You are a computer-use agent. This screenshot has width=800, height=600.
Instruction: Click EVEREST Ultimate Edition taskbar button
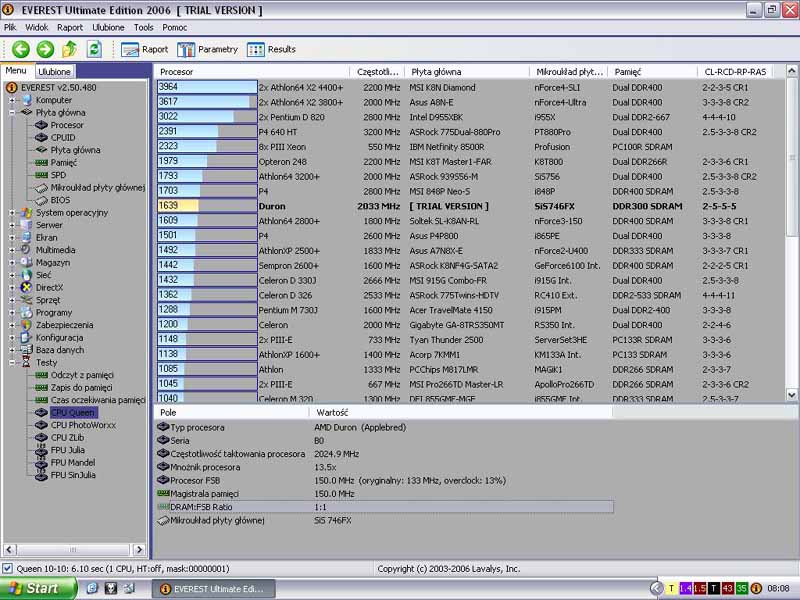tap(213, 589)
